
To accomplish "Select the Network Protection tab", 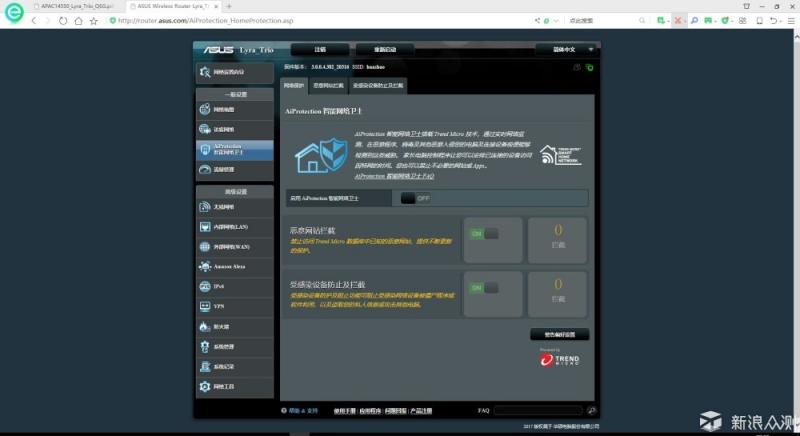I will point(293,85).
